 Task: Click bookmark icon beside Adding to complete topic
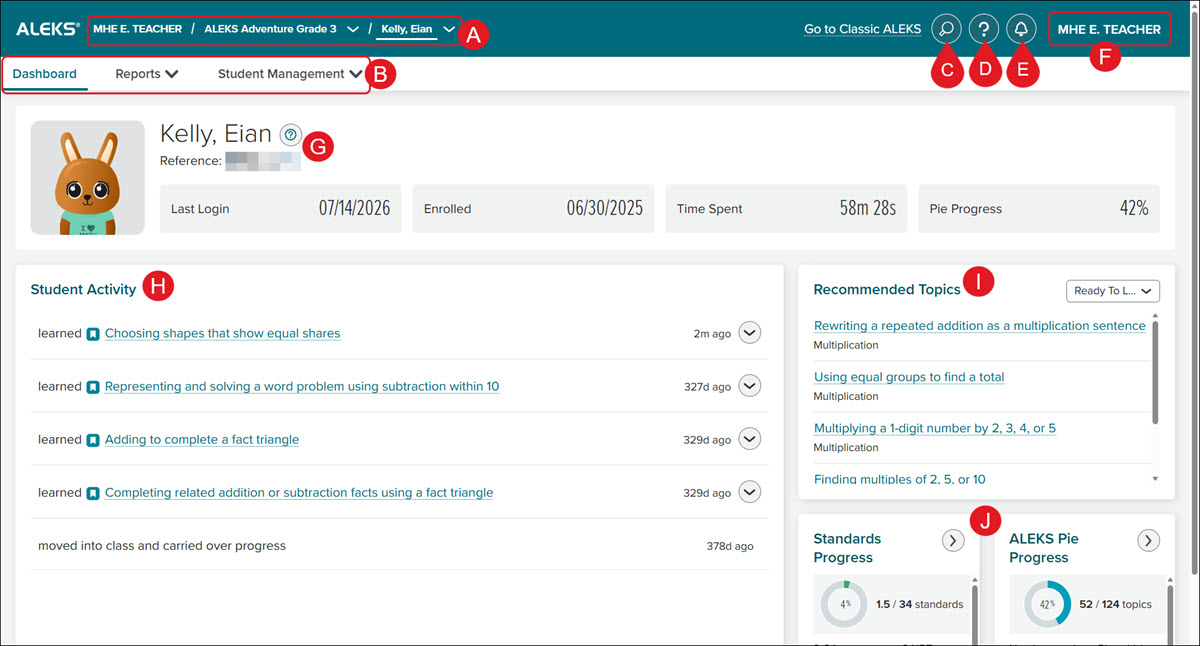coord(93,439)
